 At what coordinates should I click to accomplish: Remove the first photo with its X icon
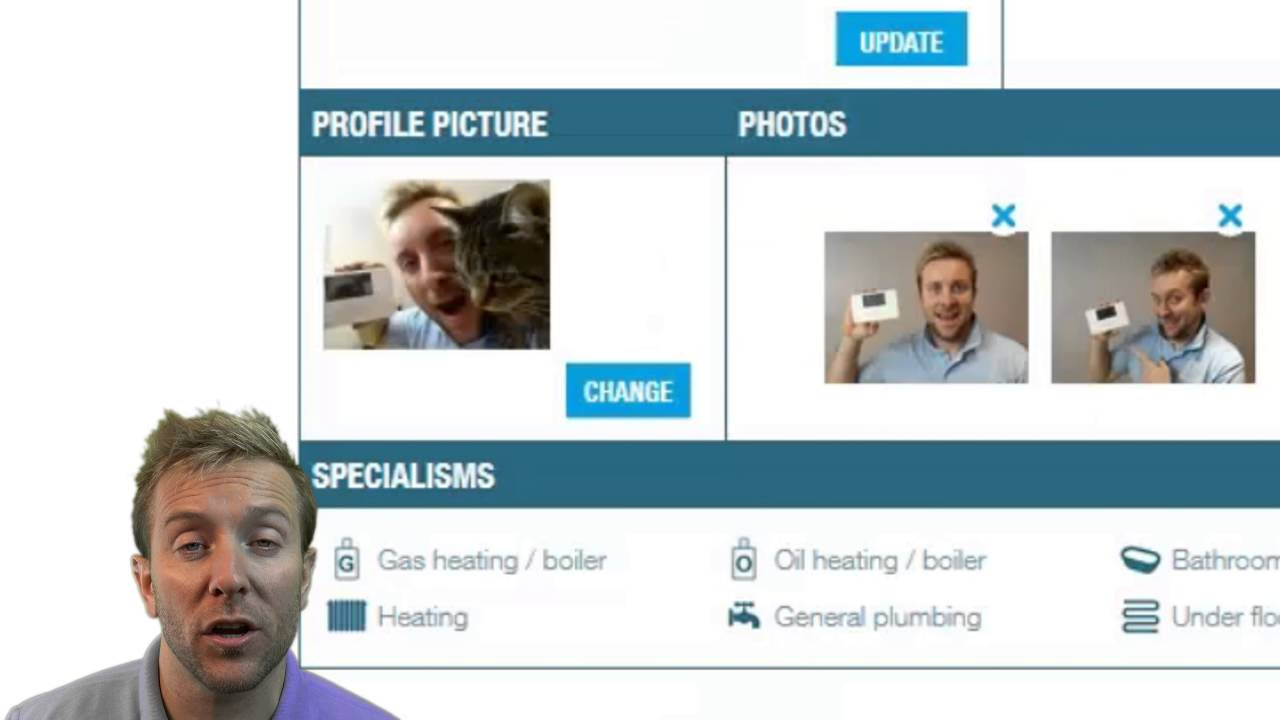click(1003, 216)
